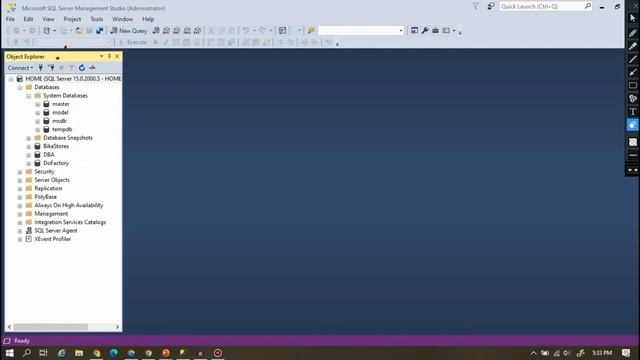Open the File menu
This screenshot has height=360, width=640.
[x=10, y=19]
